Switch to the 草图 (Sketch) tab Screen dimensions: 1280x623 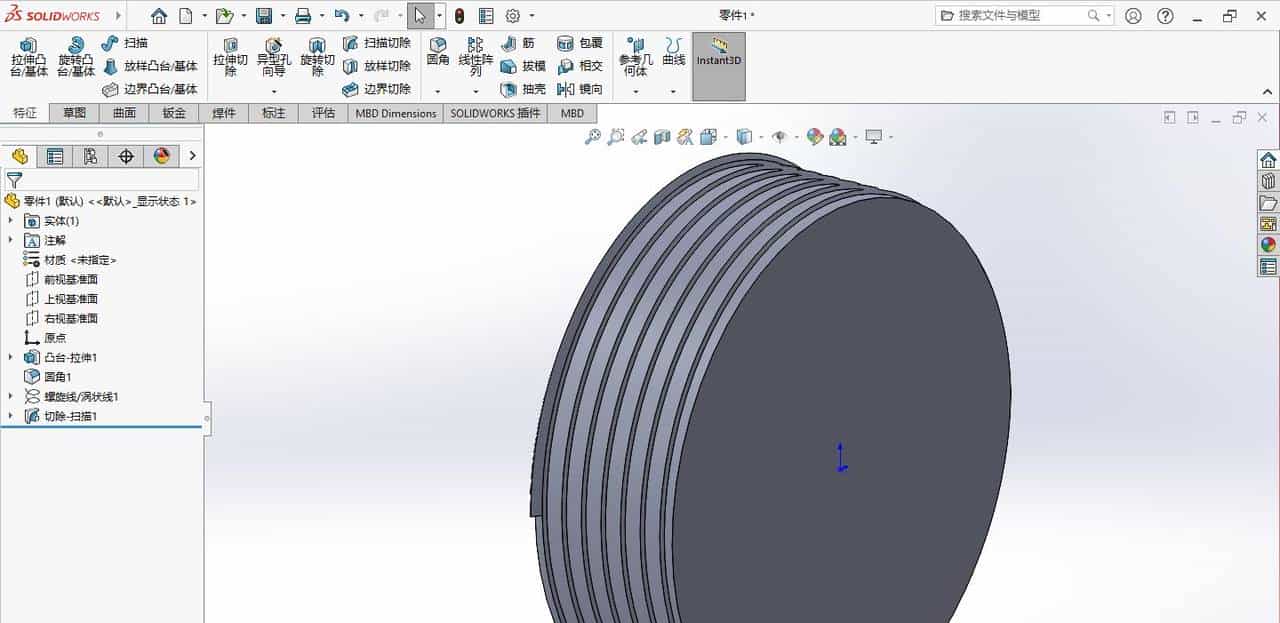(x=74, y=113)
